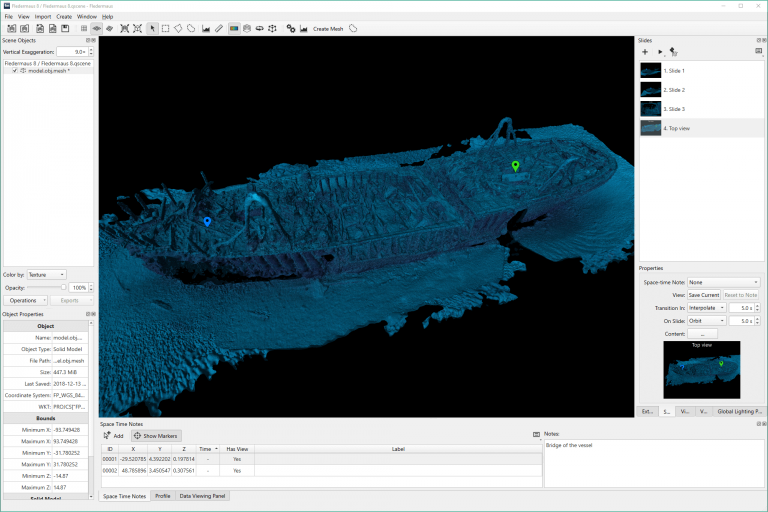The image size is (768, 512).
Task: Open the Space-time Note dropdown
Action: (723, 282)
